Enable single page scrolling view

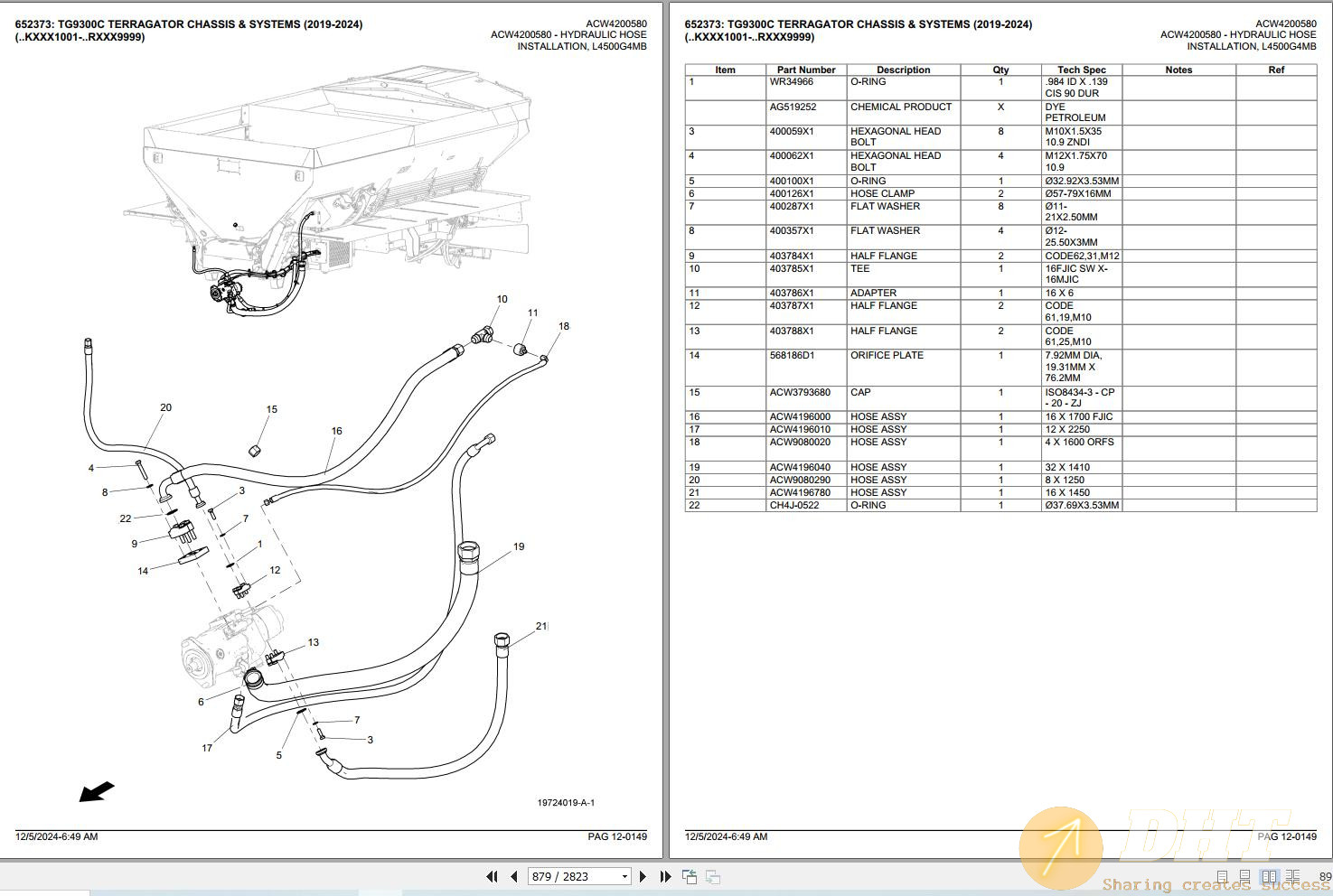tap(1244, 877)
